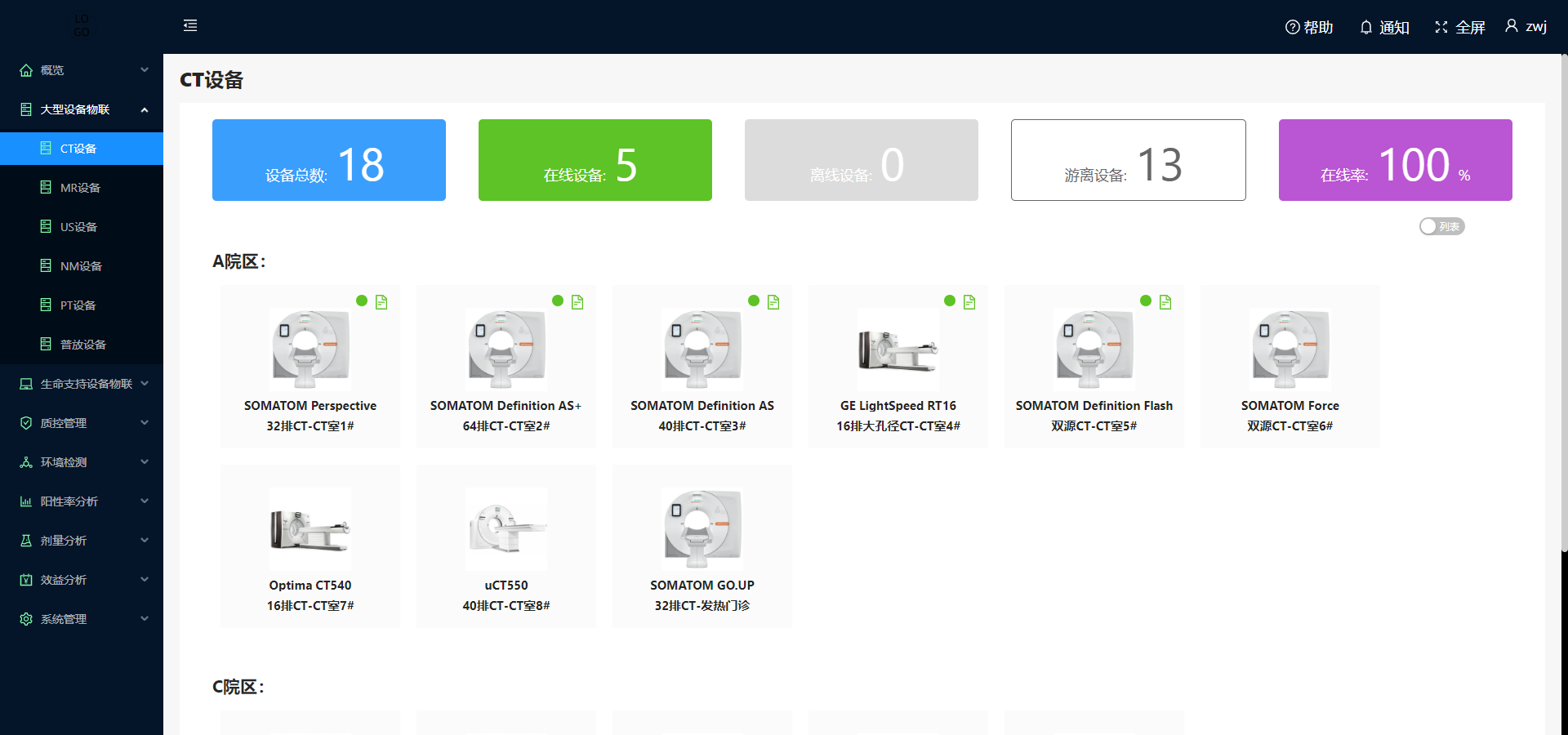
Task: Click the uCT550 scanner thumbnail
Action: click(506, 528)
